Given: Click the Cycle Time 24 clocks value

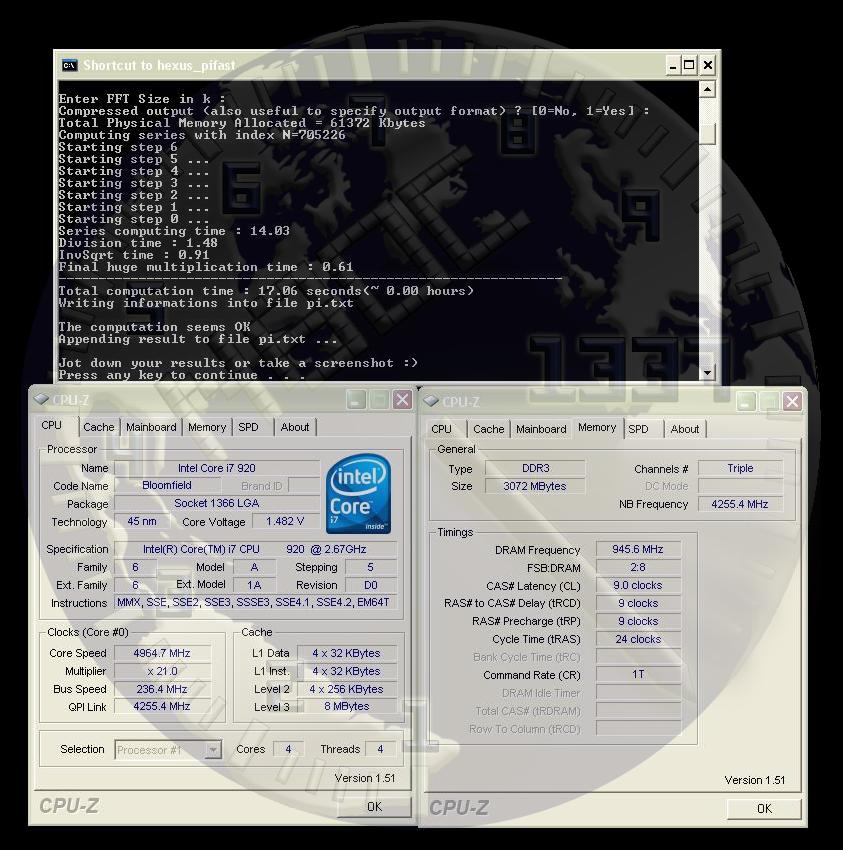Looking at the screenshot, I should pyautogui.click(x=638, y=639).
